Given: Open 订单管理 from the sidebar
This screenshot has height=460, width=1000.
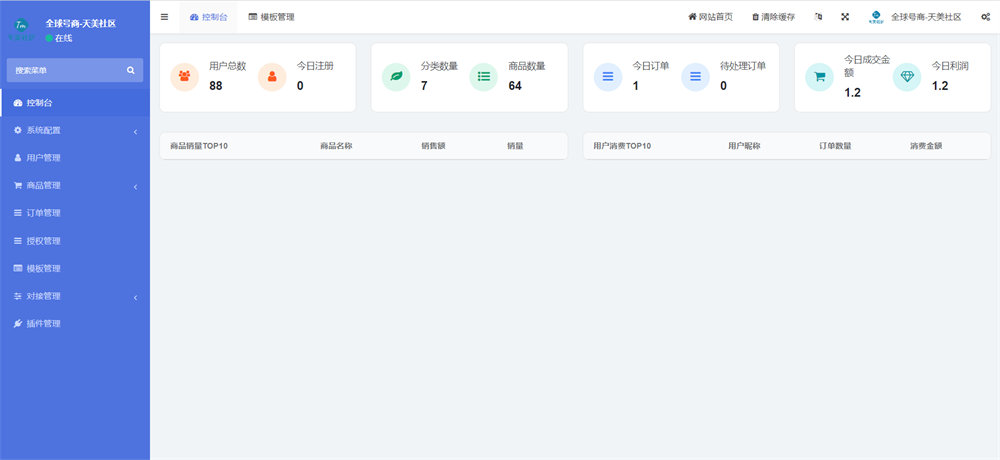Looking at the screenshot, I should pyautogui.click(x=43, y=213).
